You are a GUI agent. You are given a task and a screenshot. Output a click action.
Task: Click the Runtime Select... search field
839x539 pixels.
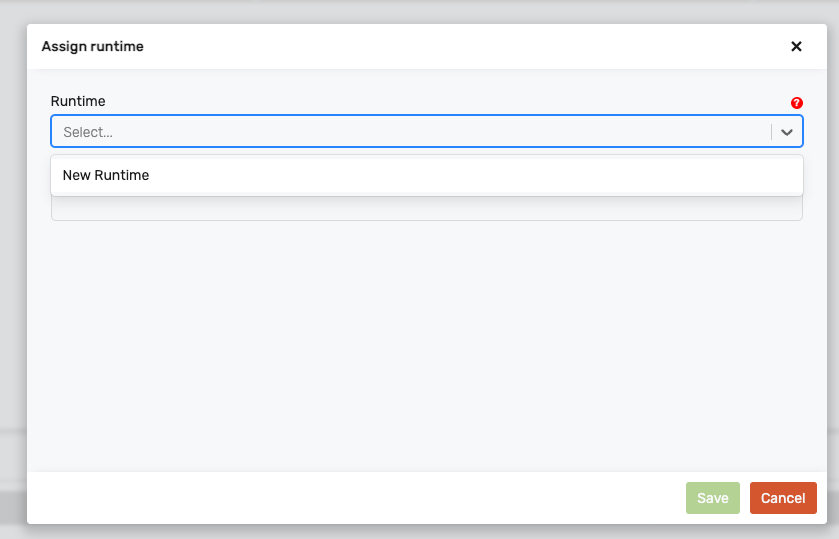[x=400, y=132]
